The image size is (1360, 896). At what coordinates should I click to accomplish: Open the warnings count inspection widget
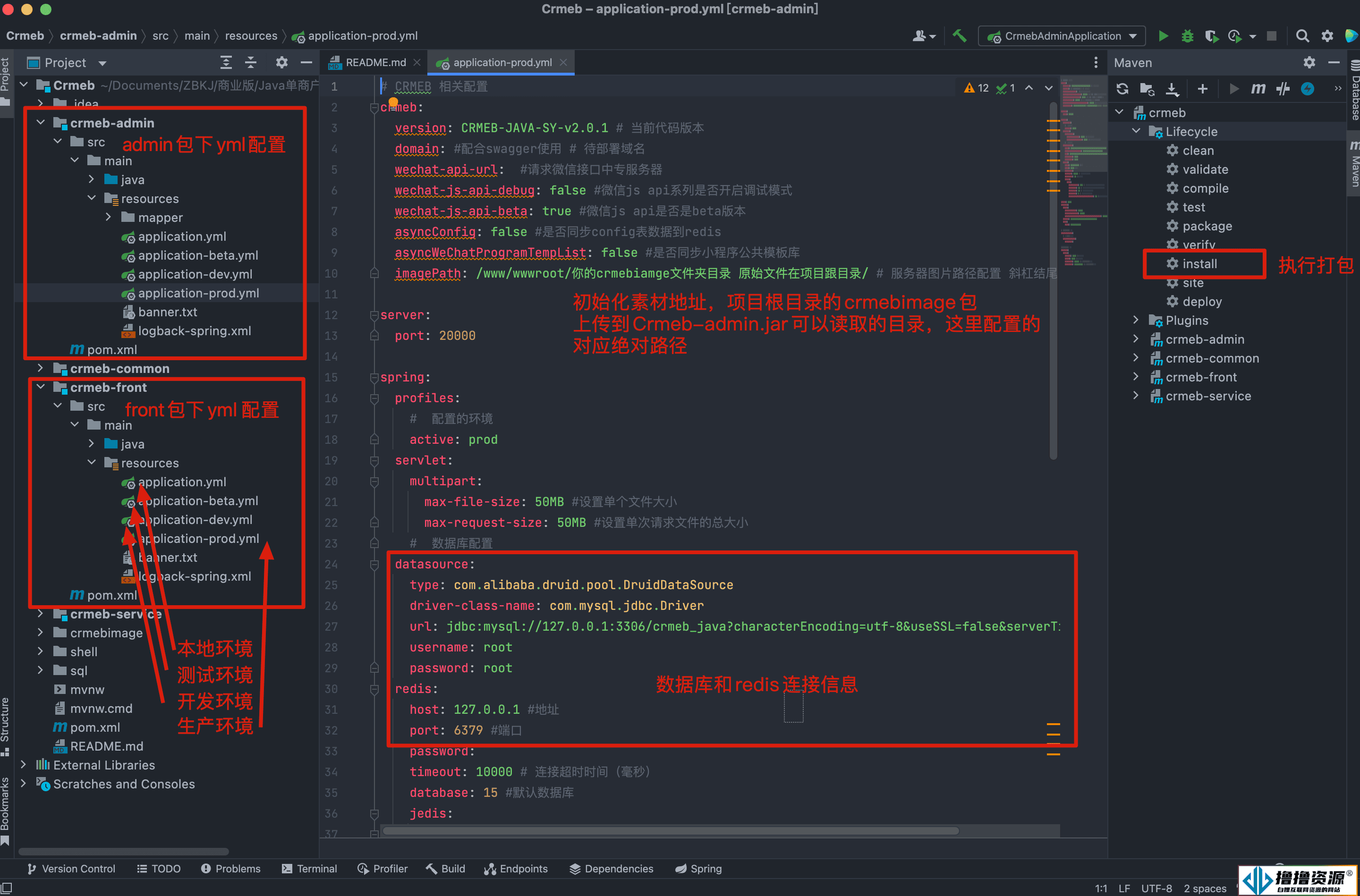977,87
